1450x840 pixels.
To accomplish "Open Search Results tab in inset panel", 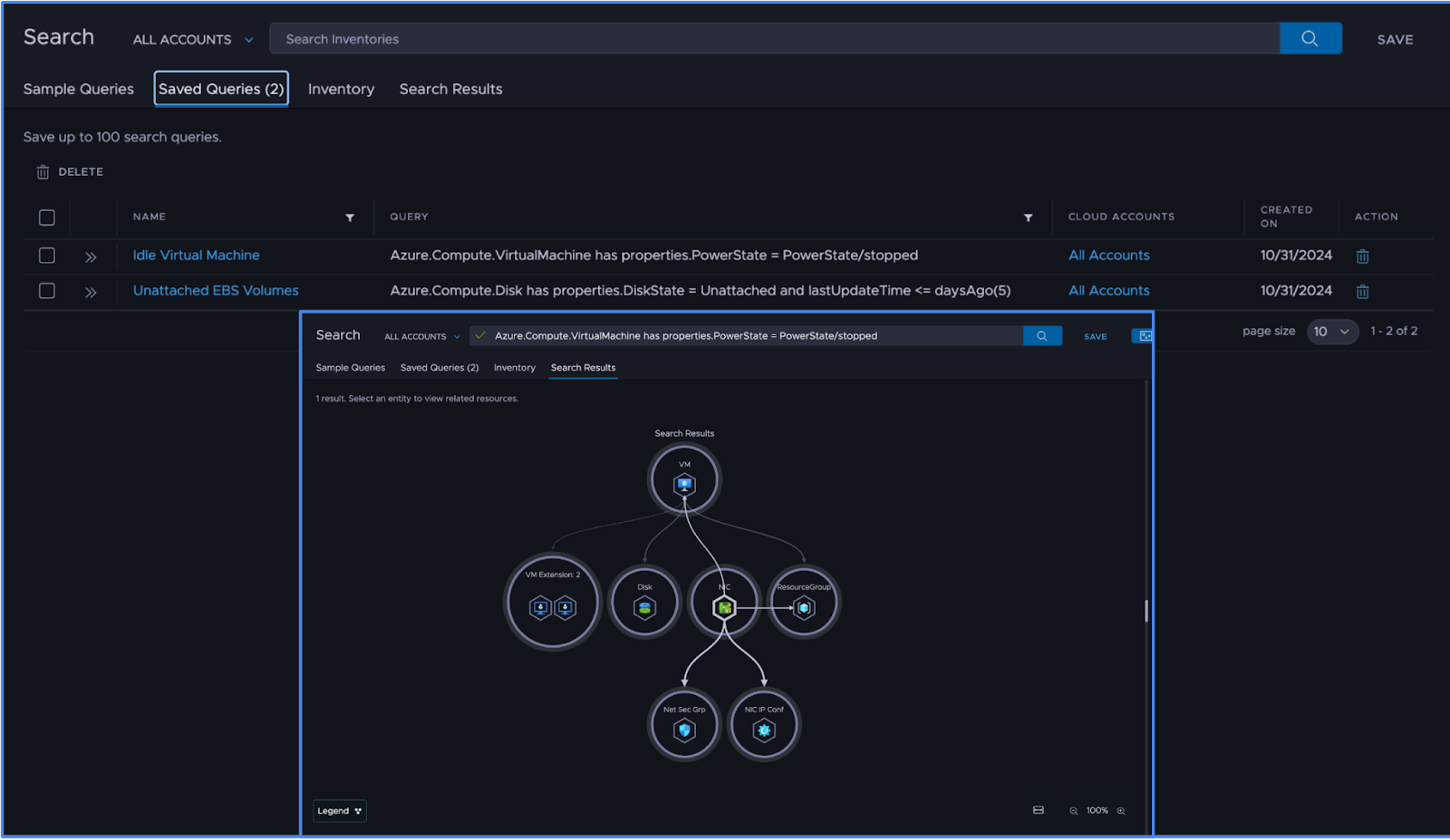I will pyautogui.click(x=584, y=368).
